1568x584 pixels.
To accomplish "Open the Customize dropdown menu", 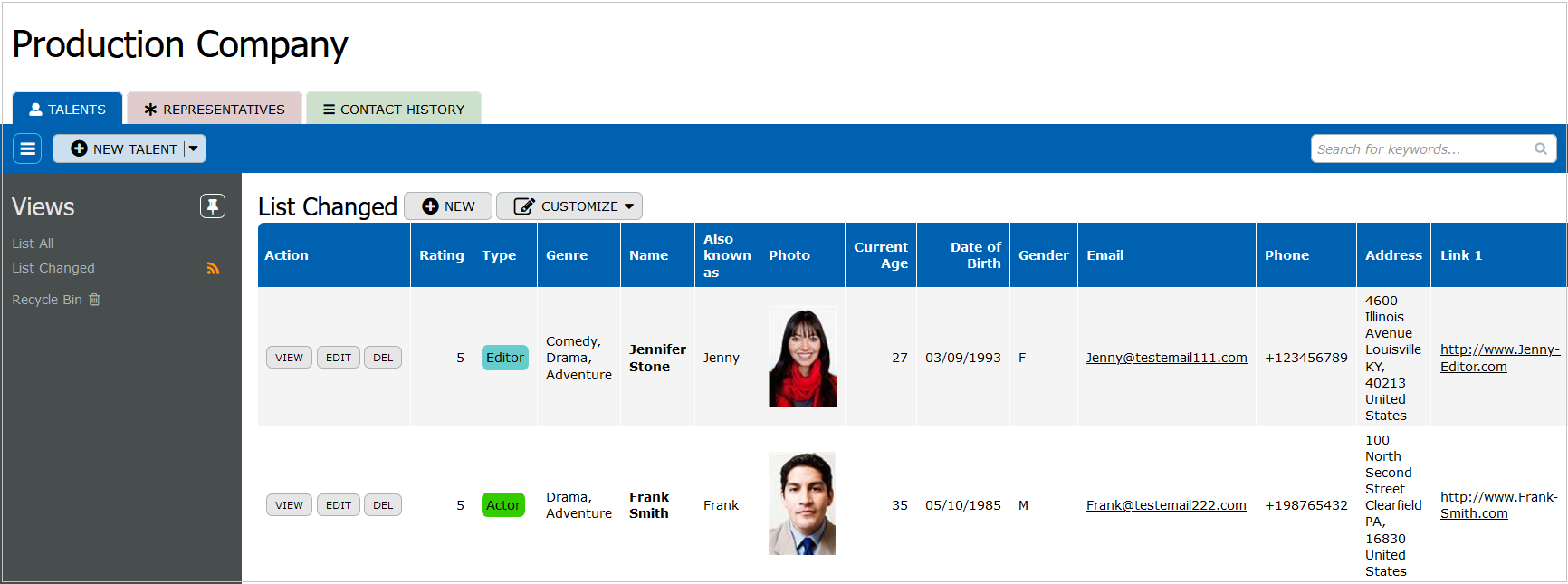I will coord(569,206).
